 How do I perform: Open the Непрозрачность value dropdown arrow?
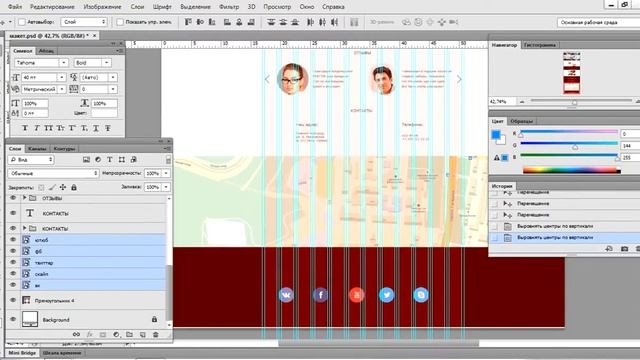coord(166,173)
